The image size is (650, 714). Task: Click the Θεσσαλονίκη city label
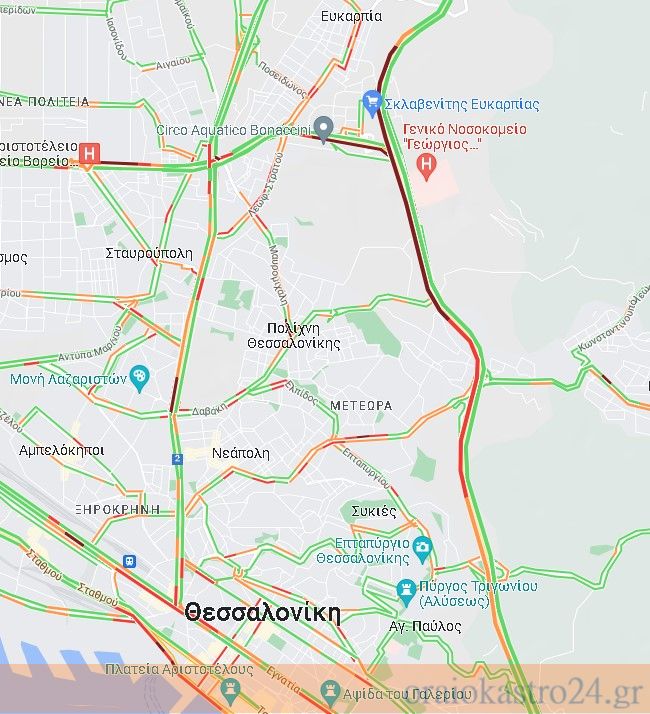click(x=262, y=613)
